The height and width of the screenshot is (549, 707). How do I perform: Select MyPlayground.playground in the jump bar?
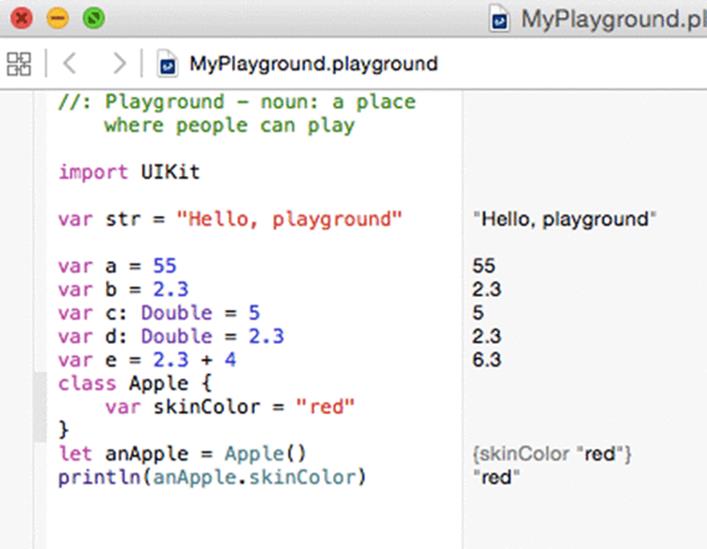313,64
